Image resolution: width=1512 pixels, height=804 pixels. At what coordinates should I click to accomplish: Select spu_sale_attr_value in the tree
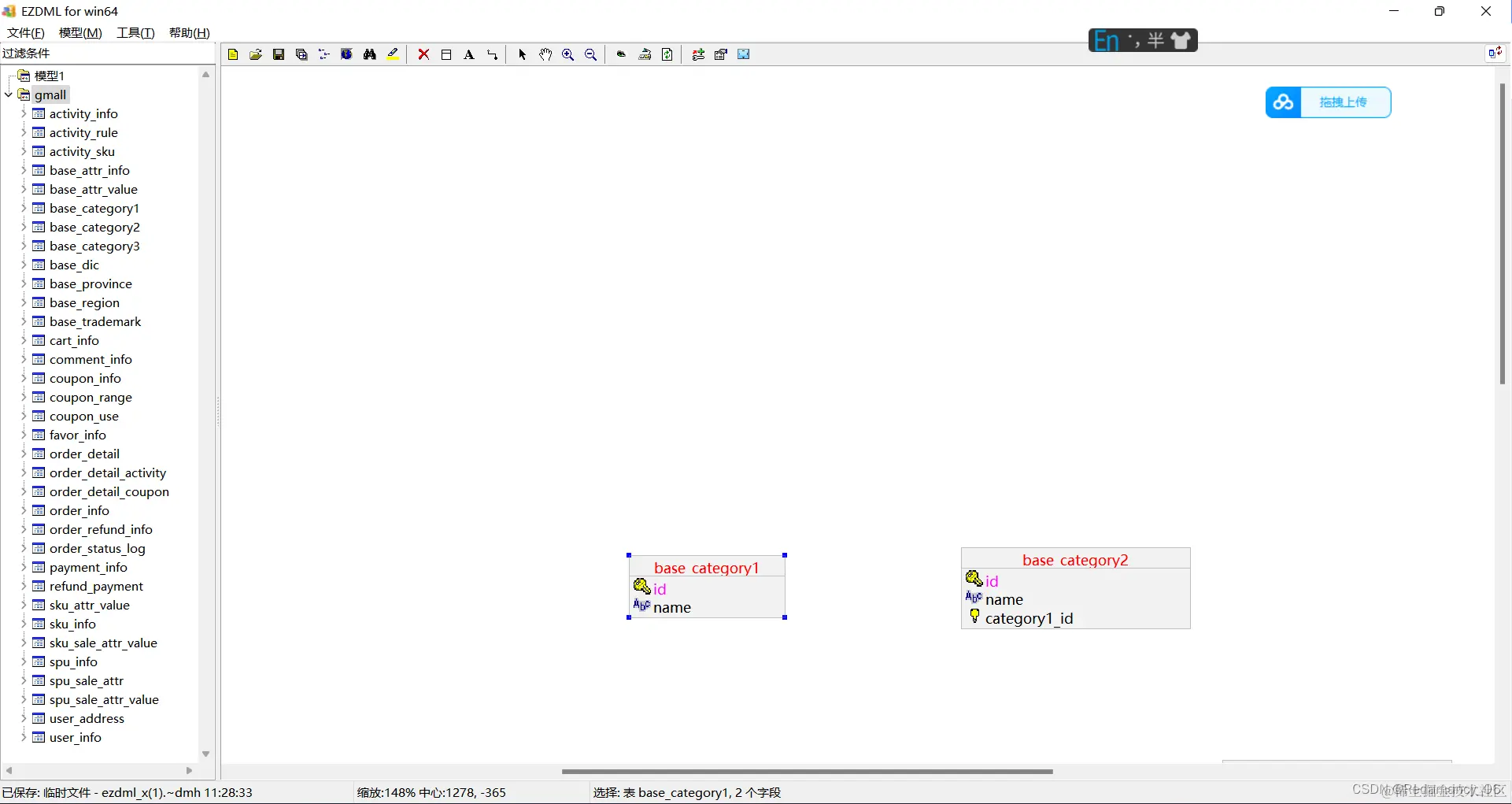pyautogui.click(x=104, y=699)
